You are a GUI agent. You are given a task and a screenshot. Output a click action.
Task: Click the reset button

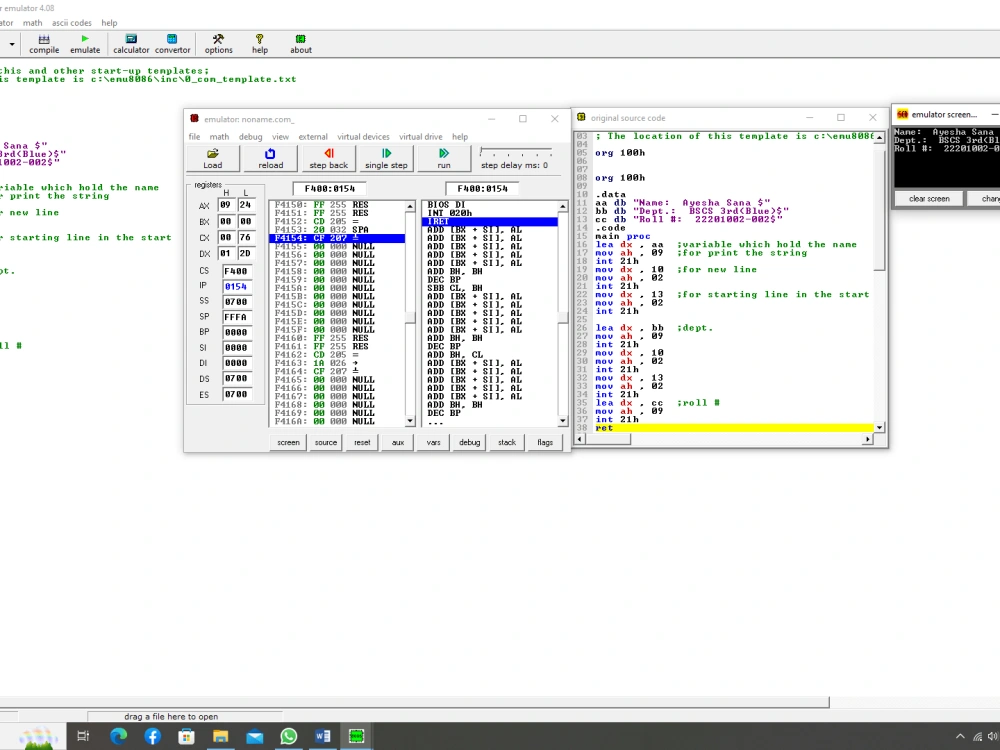362,442
